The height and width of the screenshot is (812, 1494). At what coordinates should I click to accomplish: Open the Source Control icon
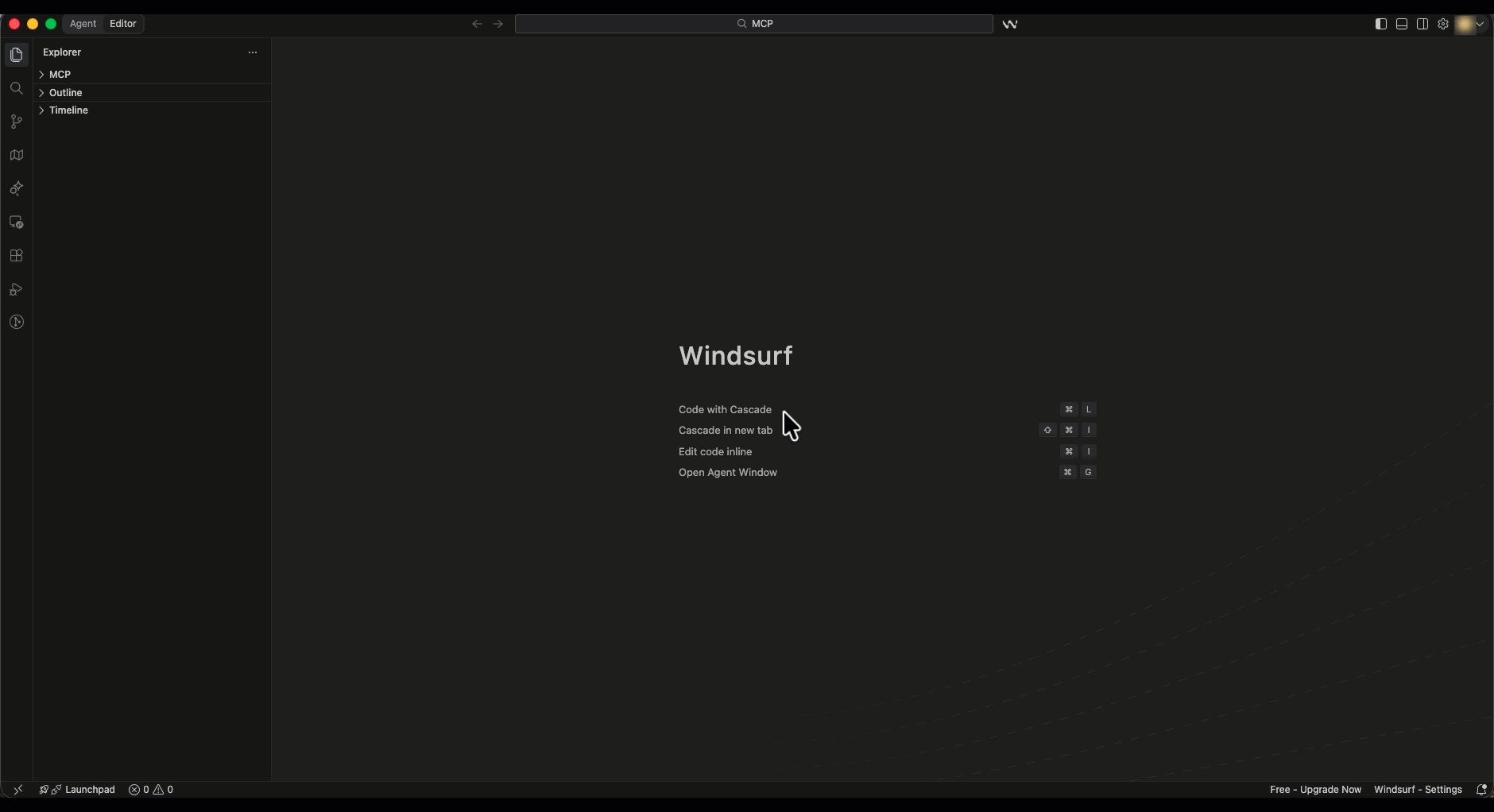point(16,122)
